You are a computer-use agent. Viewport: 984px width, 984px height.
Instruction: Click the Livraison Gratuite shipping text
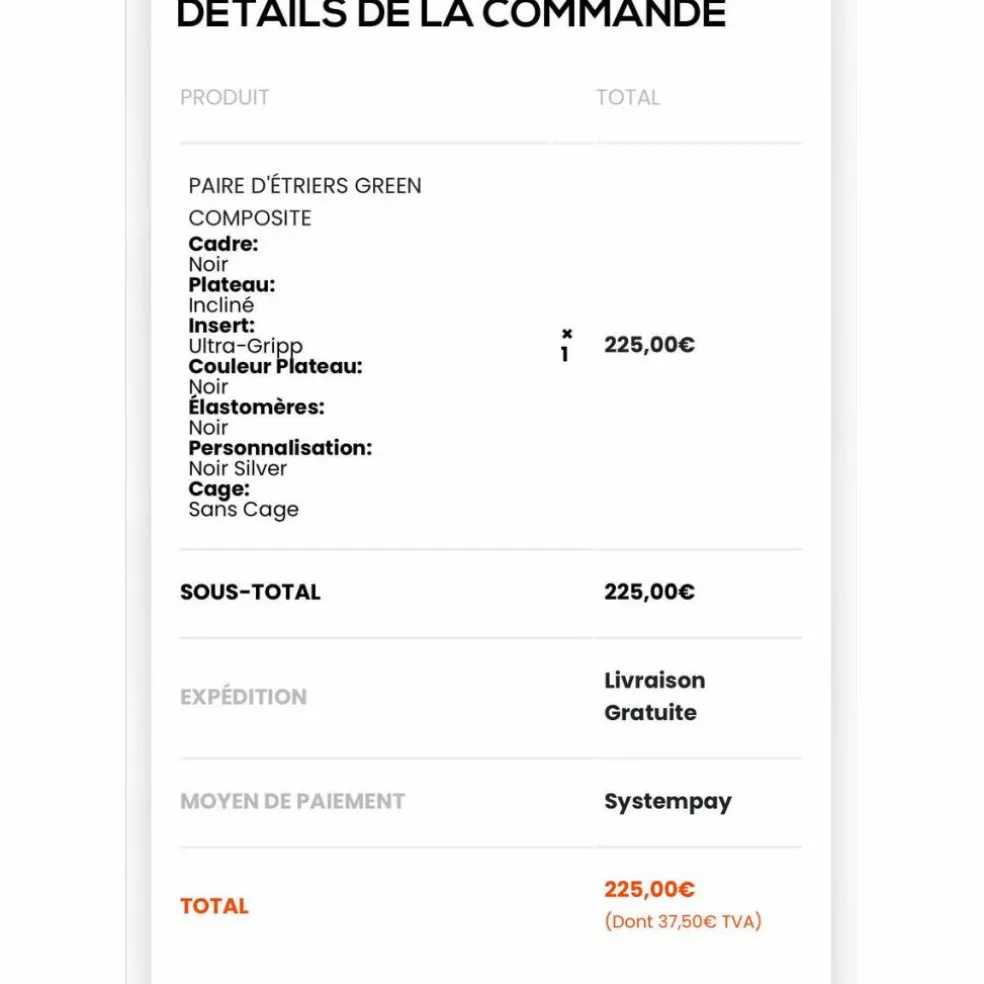point(655,697)
